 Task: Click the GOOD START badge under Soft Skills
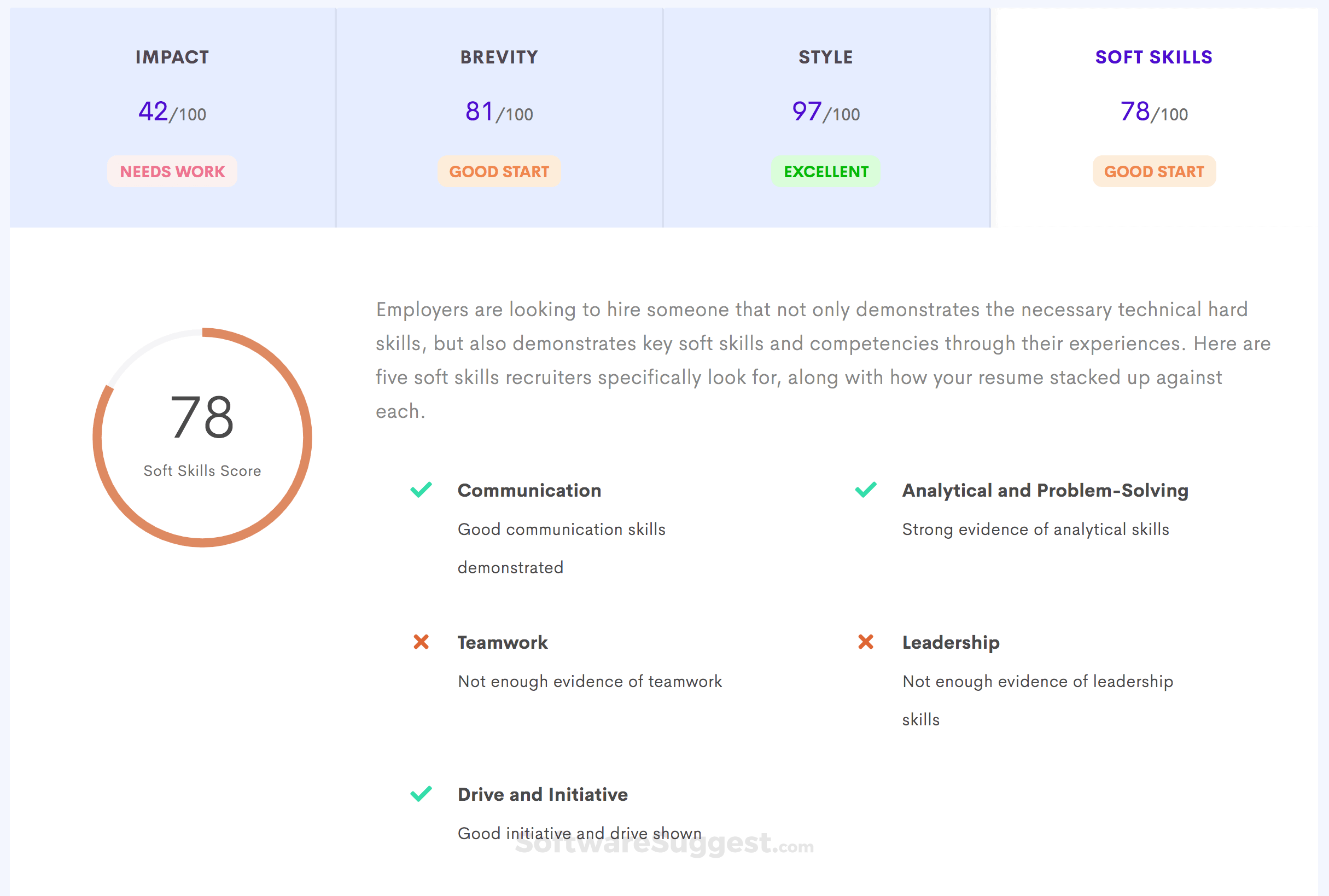1153,171
